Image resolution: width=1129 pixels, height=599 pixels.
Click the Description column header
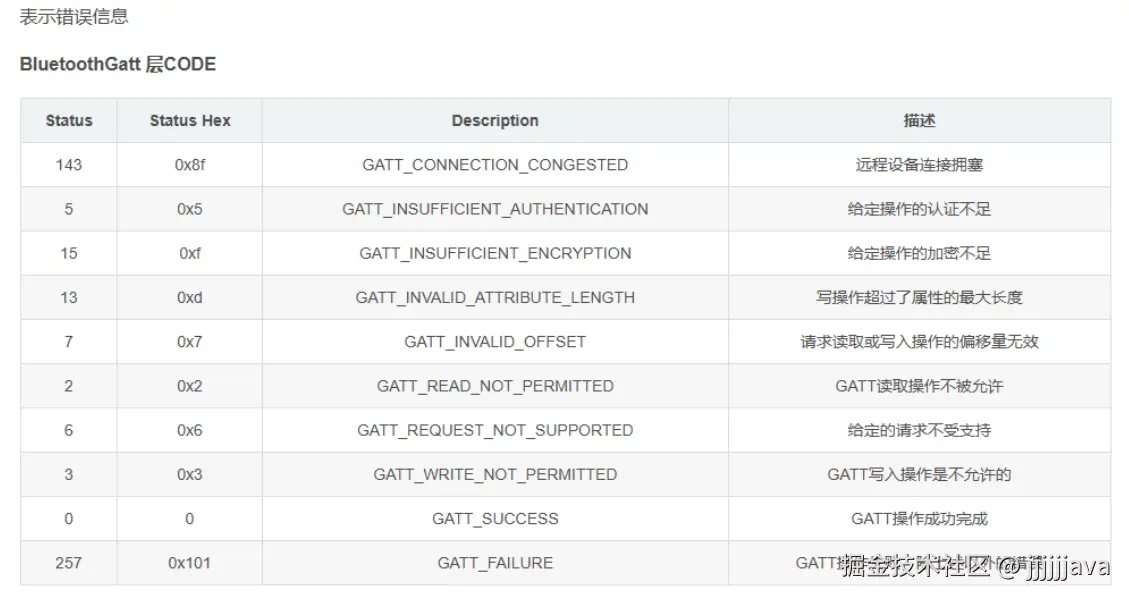click(x=495, y=121)
